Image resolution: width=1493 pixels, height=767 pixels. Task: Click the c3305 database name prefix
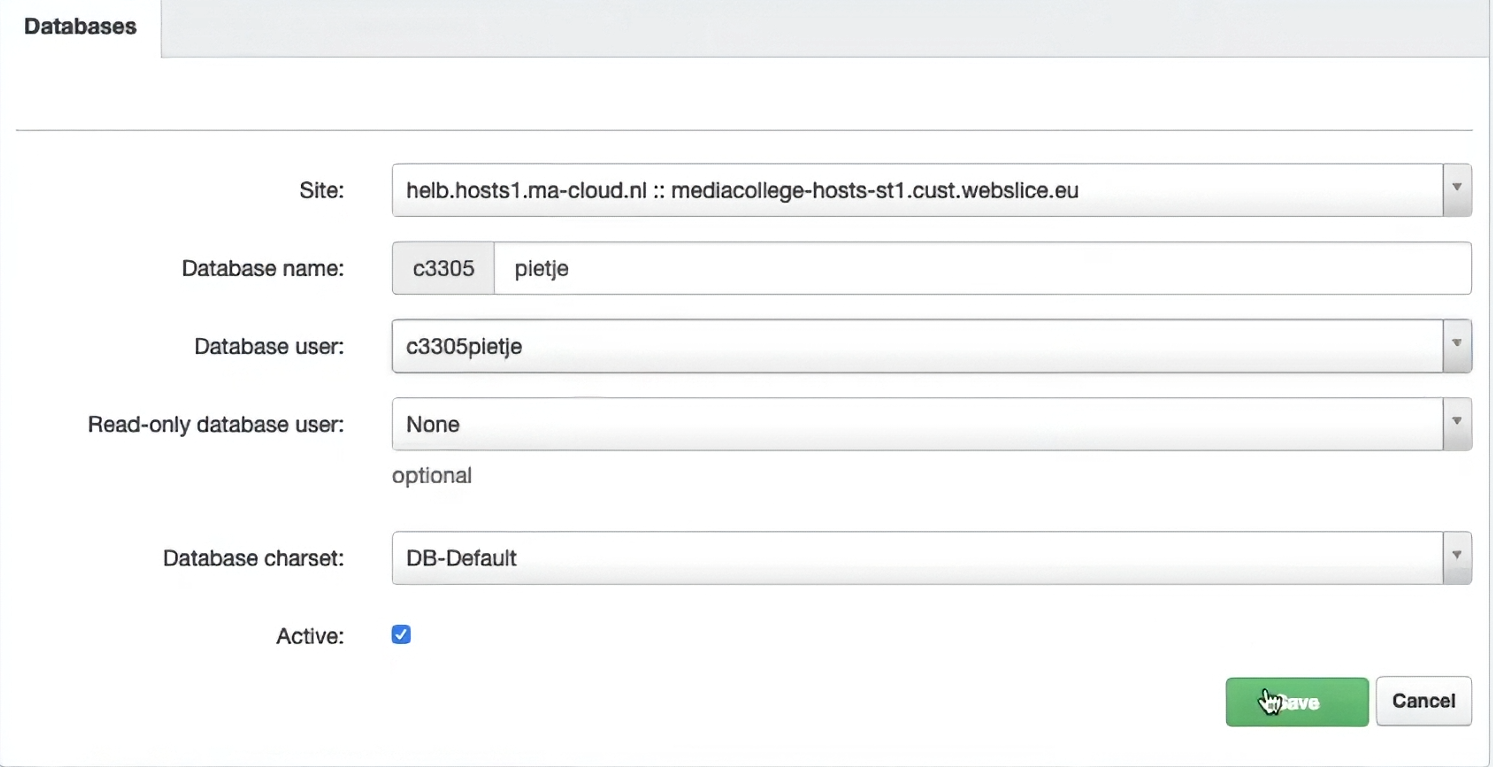pyautogui.click(x=443, y=268)
